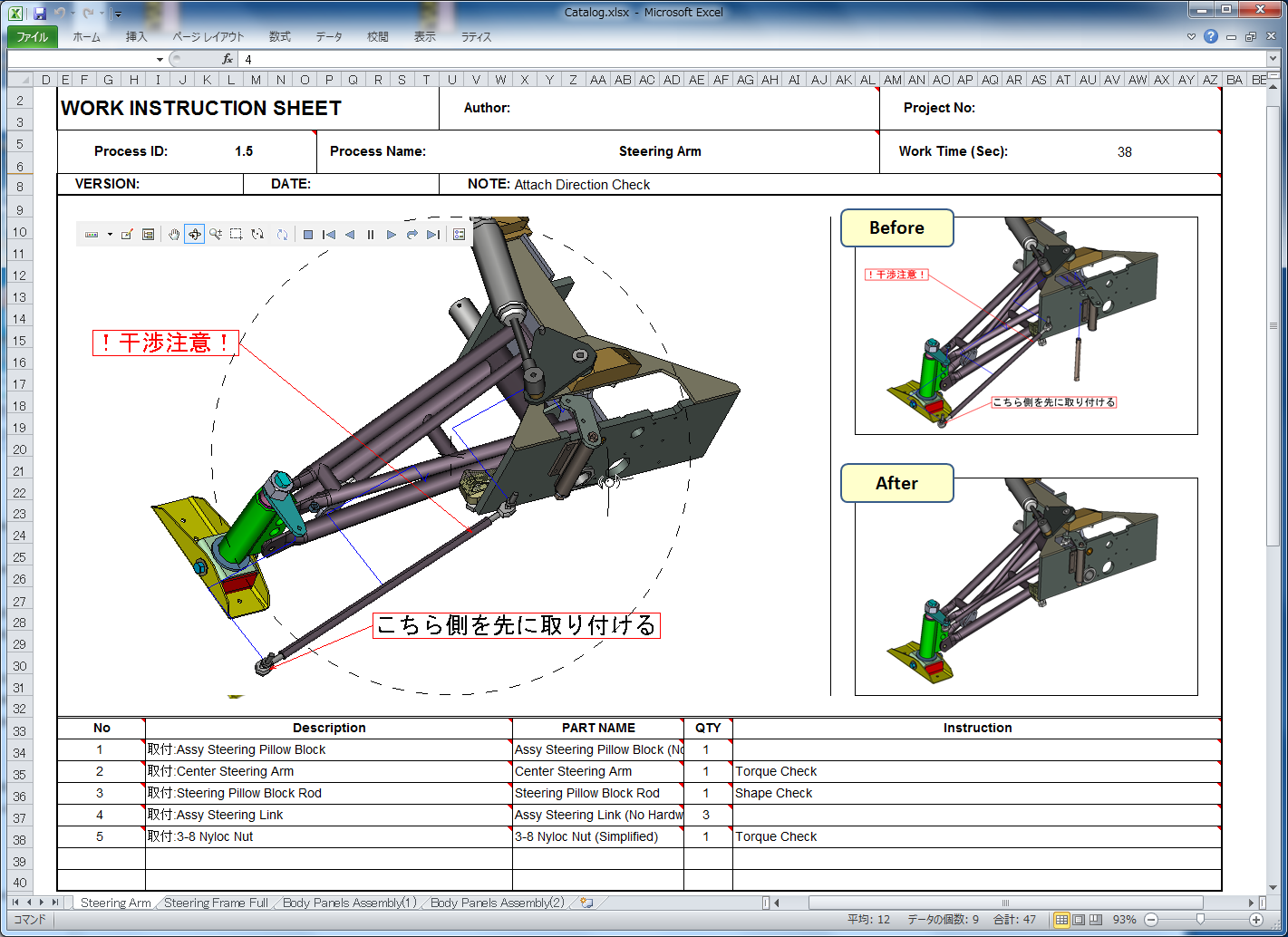Click the zoom slider handle
The height and width of the screenshot is (937, 1288).
click(1200, 920)
